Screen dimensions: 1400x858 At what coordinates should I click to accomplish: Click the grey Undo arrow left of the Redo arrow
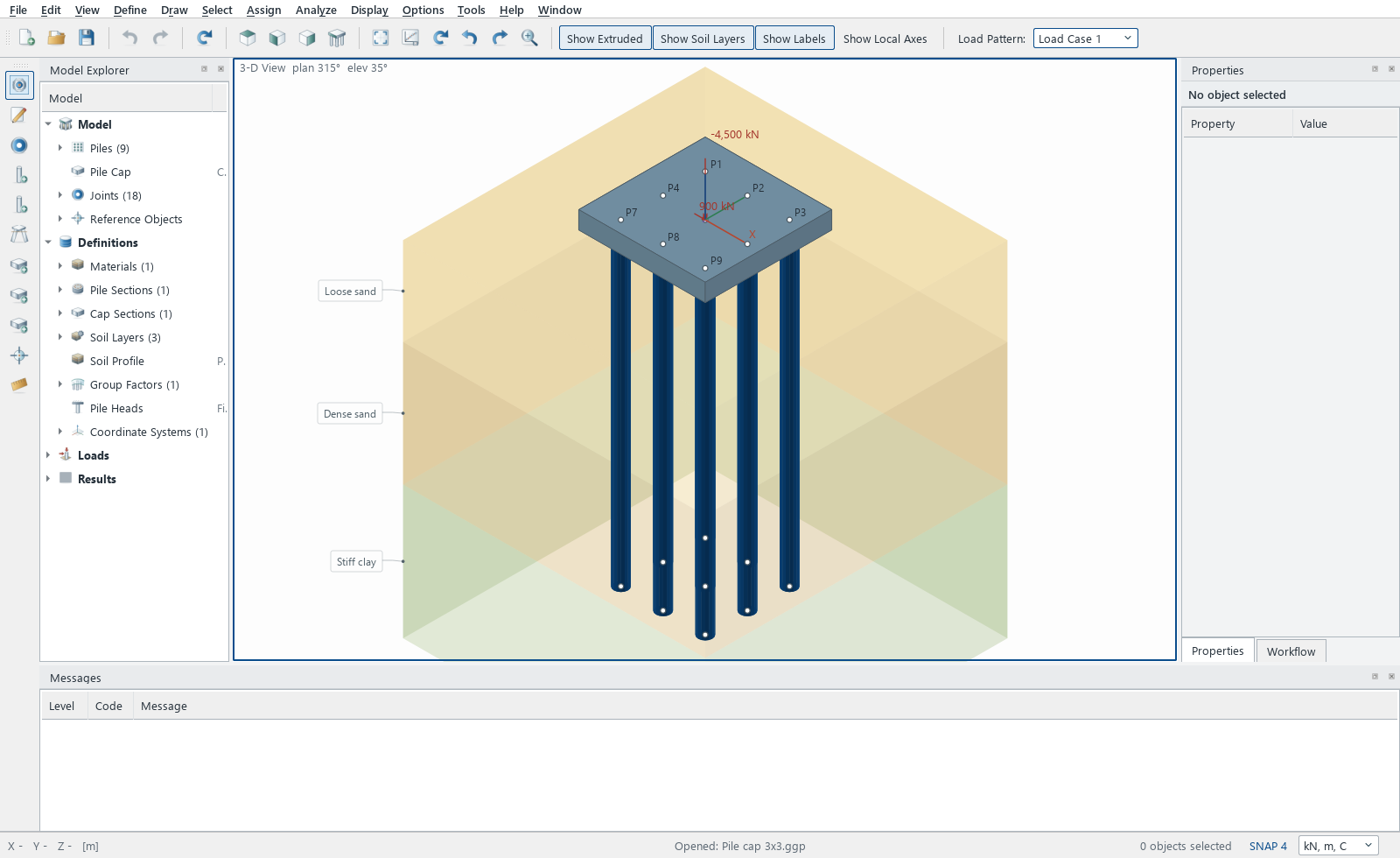pyautogui.click(x=129, y=38)
